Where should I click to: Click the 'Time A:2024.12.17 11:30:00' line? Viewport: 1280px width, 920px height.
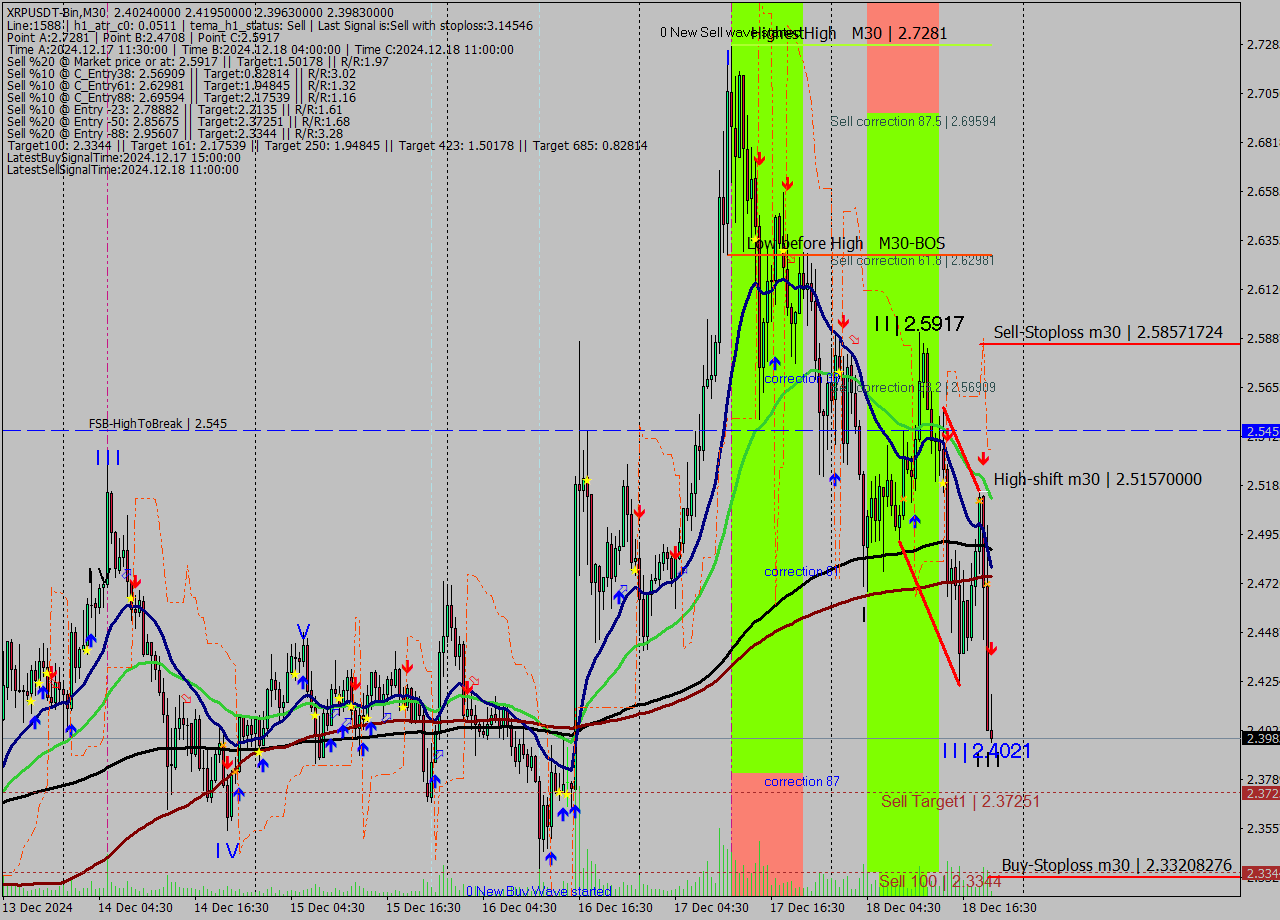pyautogui.click(x=260, y=49)
